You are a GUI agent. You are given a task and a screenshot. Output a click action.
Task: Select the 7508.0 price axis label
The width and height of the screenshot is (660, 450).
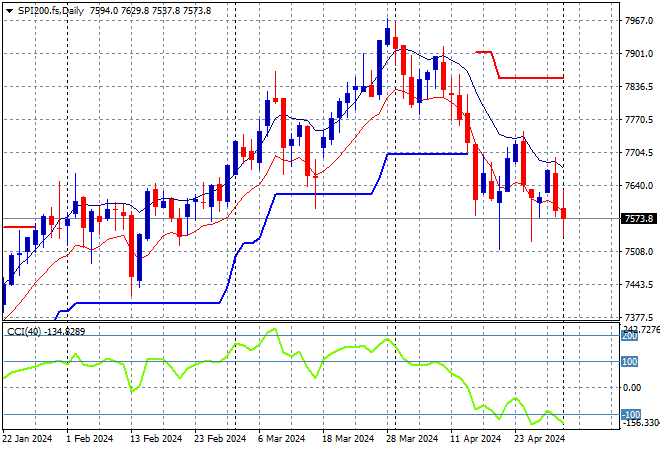coord(639,252)
